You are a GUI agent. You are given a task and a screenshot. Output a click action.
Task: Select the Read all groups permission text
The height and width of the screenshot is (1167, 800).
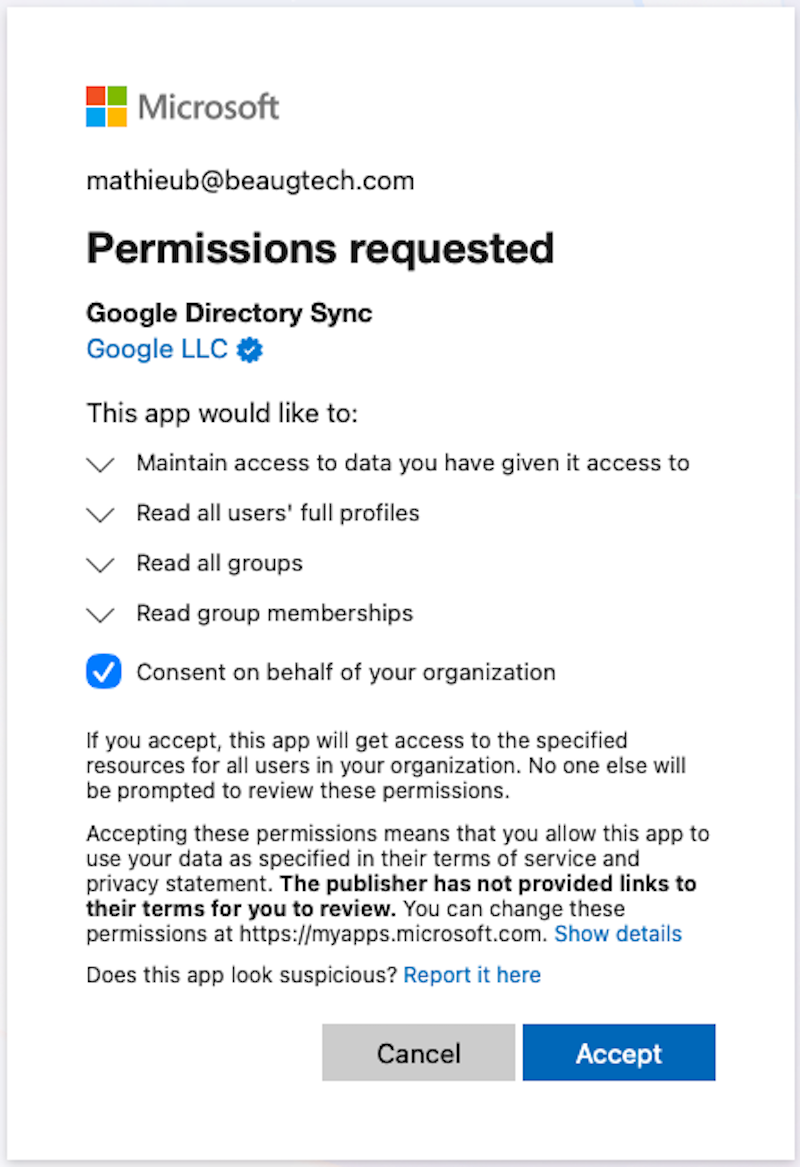pyautogui.click(x=219, y=563)
